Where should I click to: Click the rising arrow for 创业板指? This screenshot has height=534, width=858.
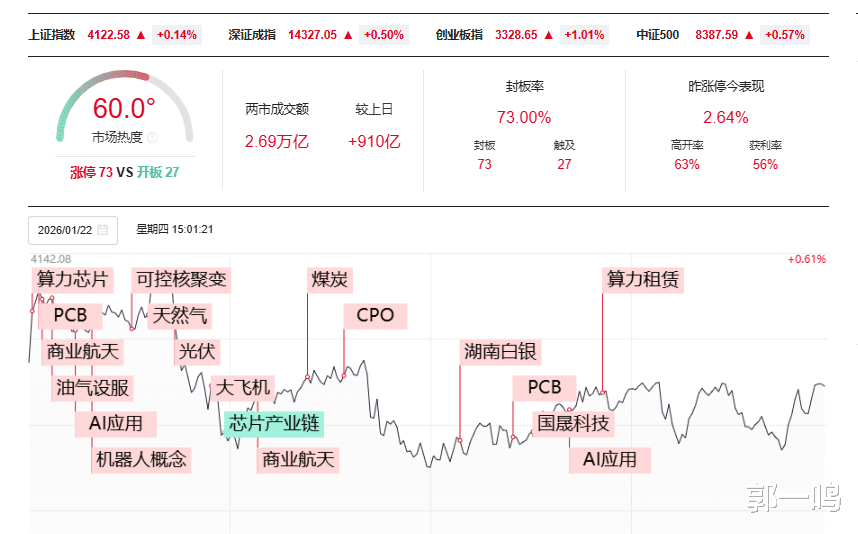[x=550, y=35]
